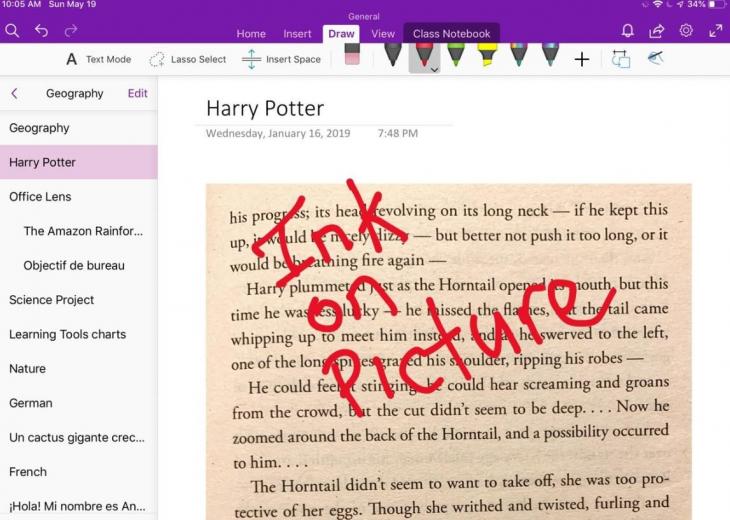Select the green pen
Viewport: 730px width, 520px height.
point(456,55)
